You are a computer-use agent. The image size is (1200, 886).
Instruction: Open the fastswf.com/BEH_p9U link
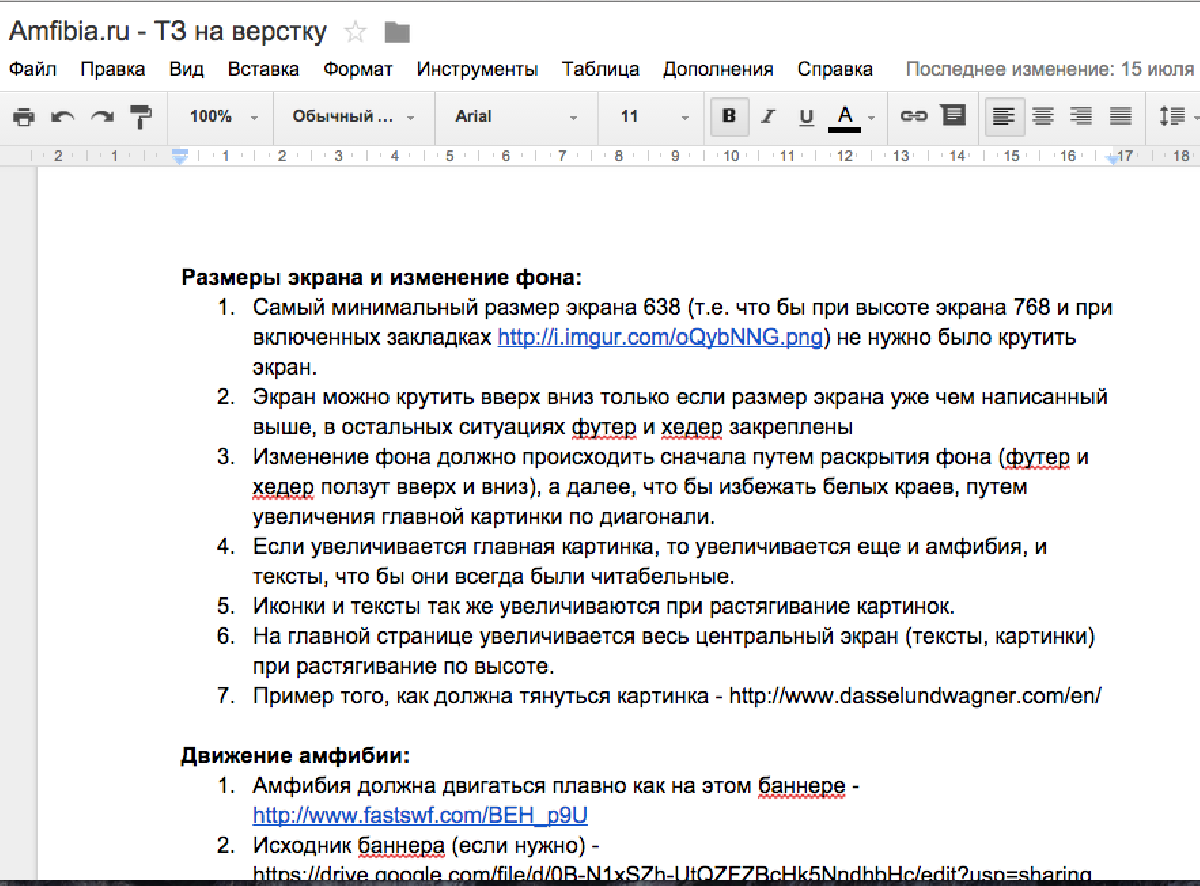coord(420,815)
